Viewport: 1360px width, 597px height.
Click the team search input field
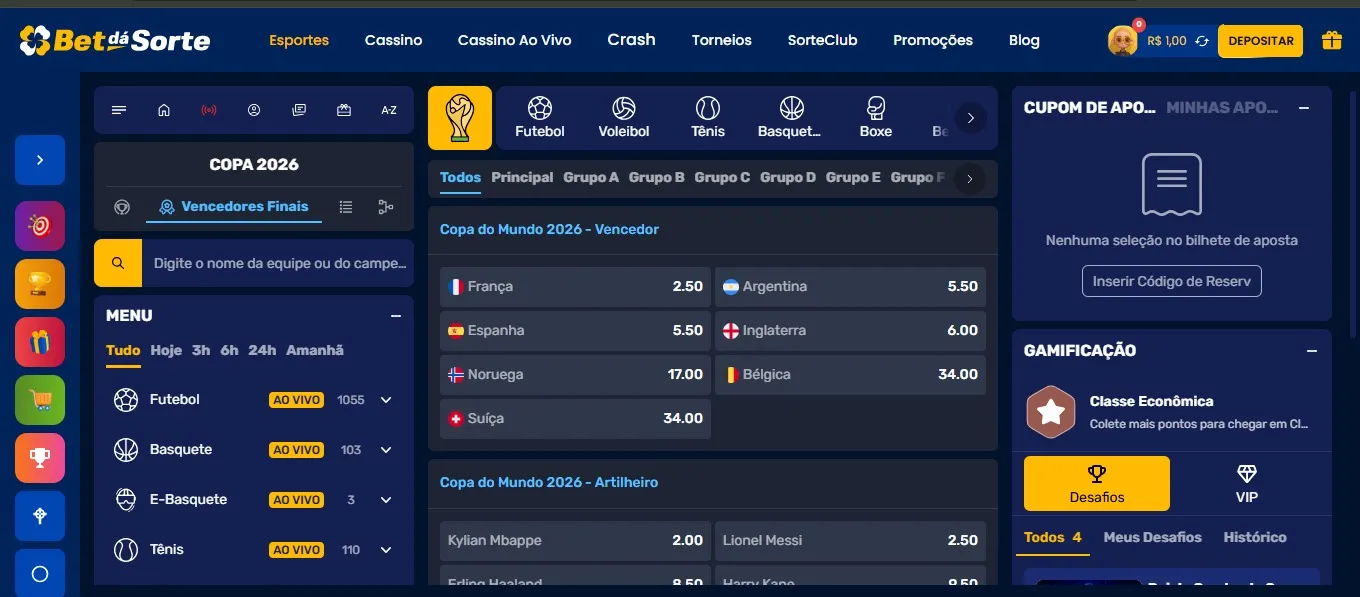278,263
